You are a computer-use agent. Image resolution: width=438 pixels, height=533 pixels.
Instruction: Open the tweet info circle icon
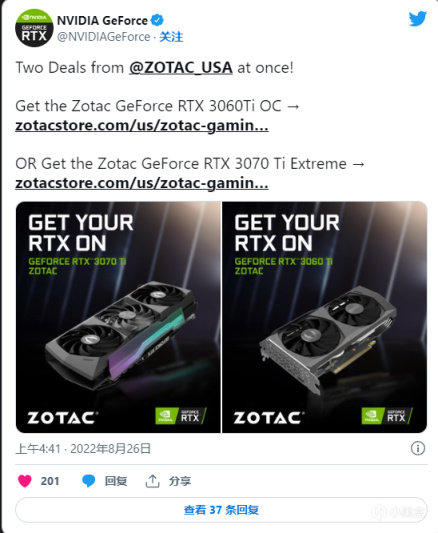[x=418, y=448]
